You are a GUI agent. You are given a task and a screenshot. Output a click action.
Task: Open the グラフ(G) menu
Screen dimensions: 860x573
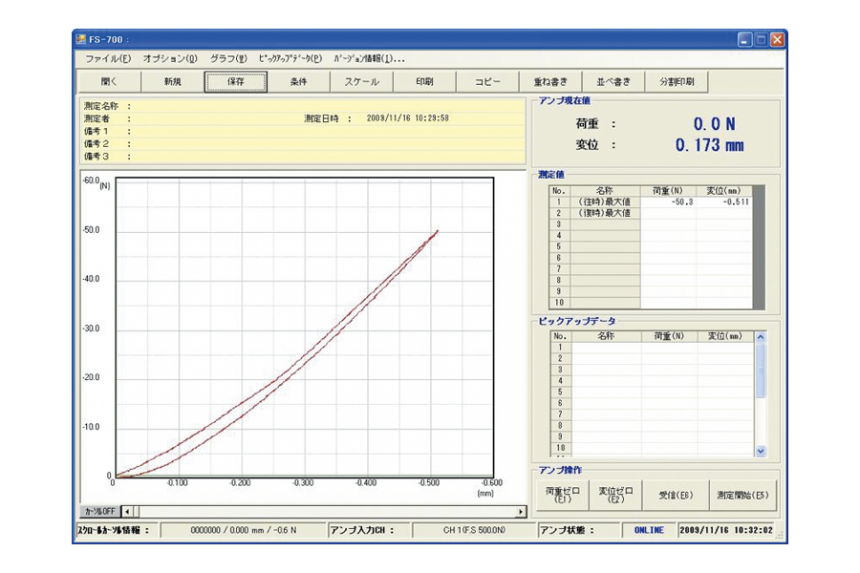click(228, 59)
